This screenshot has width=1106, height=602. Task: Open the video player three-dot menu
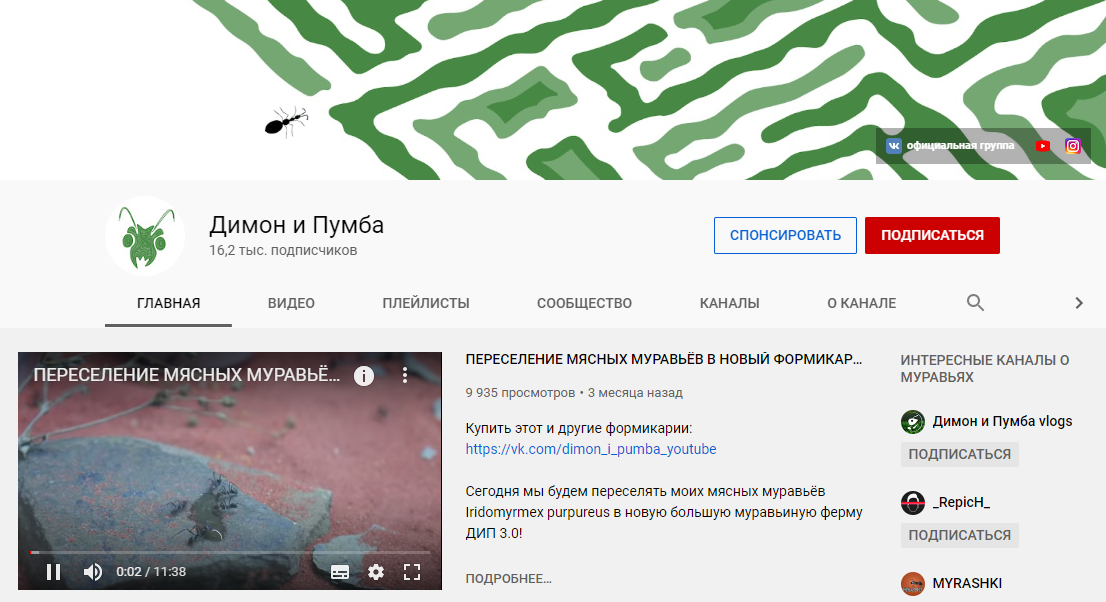pos(405,375)
